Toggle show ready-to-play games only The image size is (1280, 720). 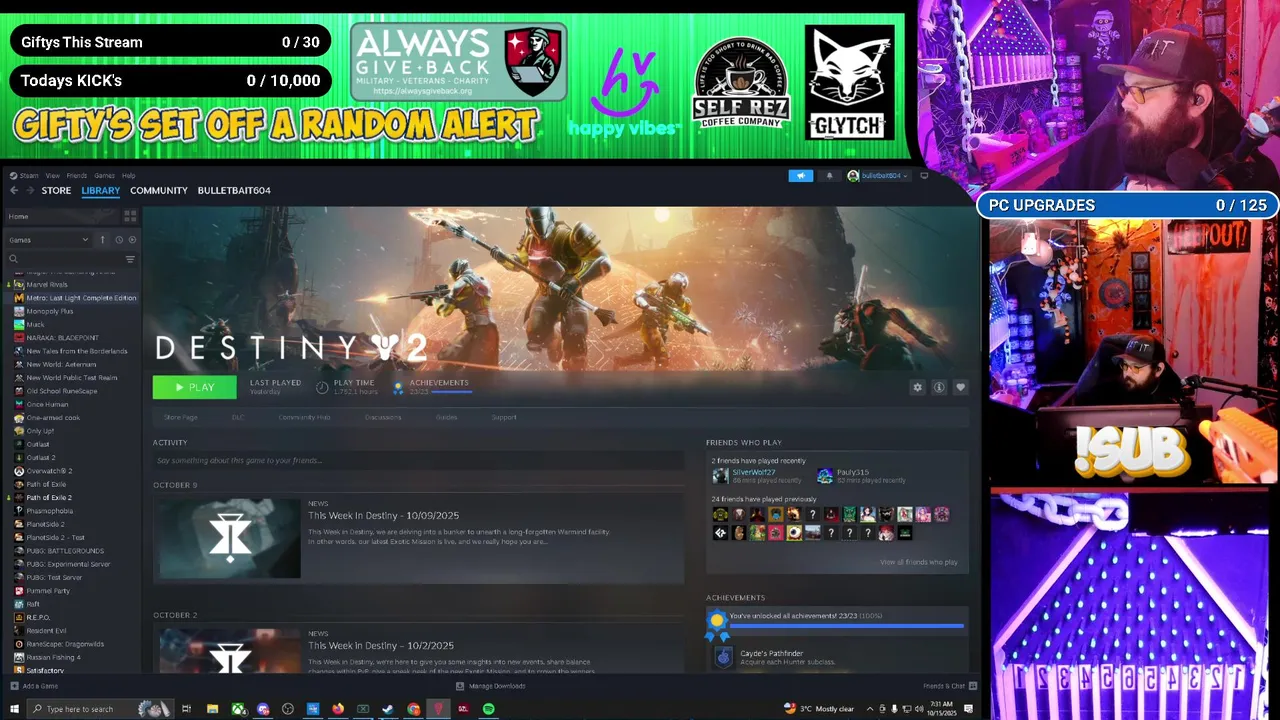click(132, 240)
